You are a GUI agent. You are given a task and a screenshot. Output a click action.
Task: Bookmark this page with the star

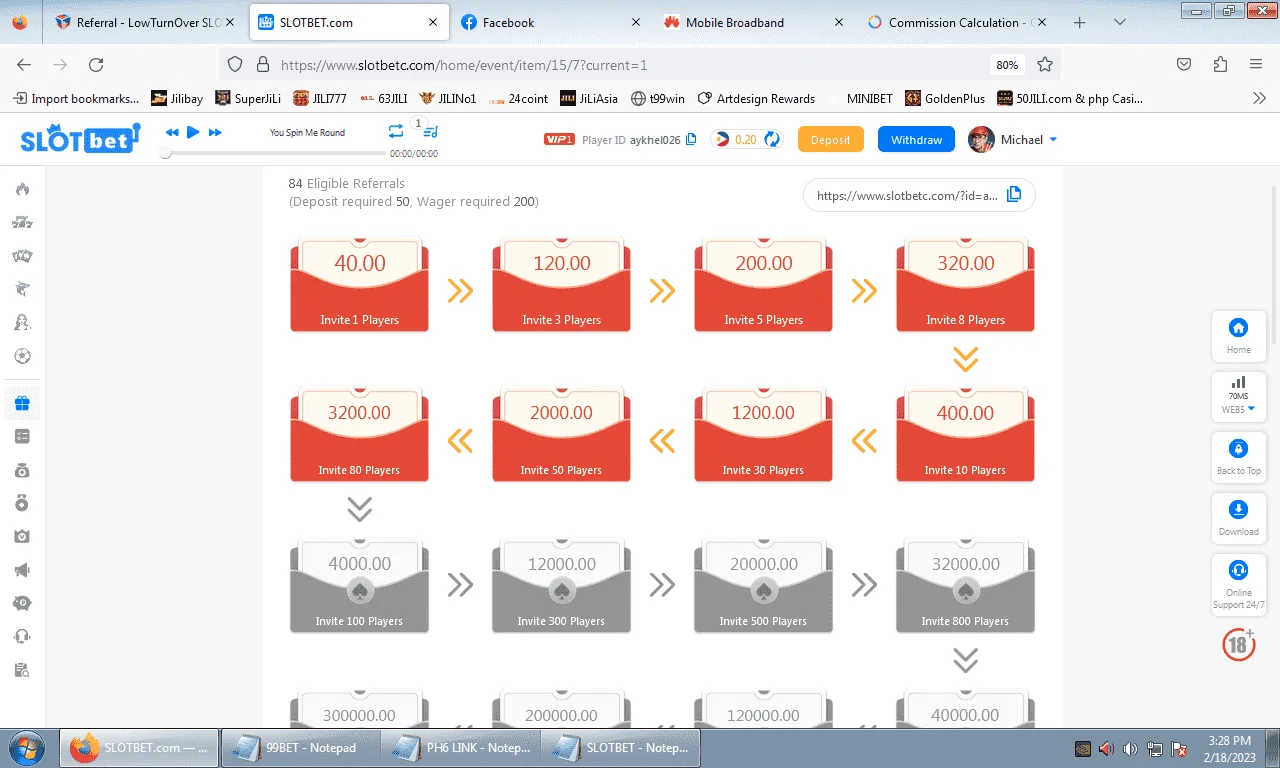[1045, 64]
